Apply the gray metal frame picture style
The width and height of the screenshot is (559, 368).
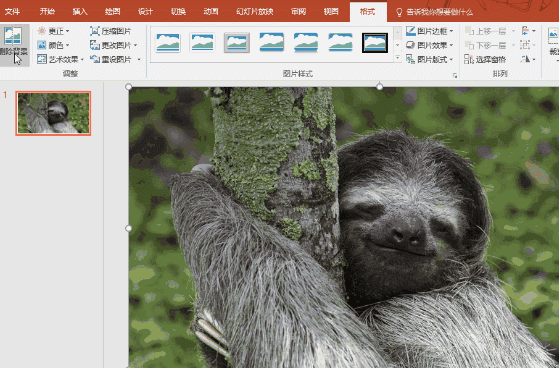tap(237, 42)
